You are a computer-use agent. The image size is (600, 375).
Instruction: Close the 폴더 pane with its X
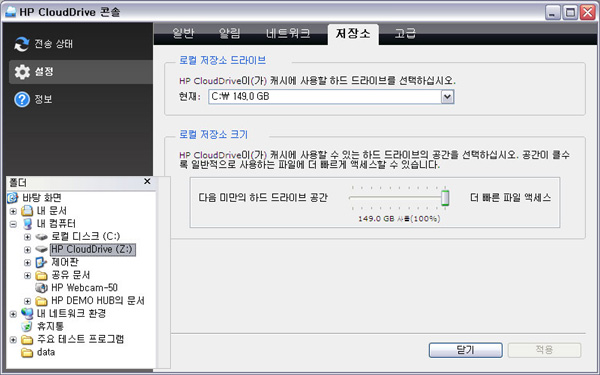[x=147, y=181]
